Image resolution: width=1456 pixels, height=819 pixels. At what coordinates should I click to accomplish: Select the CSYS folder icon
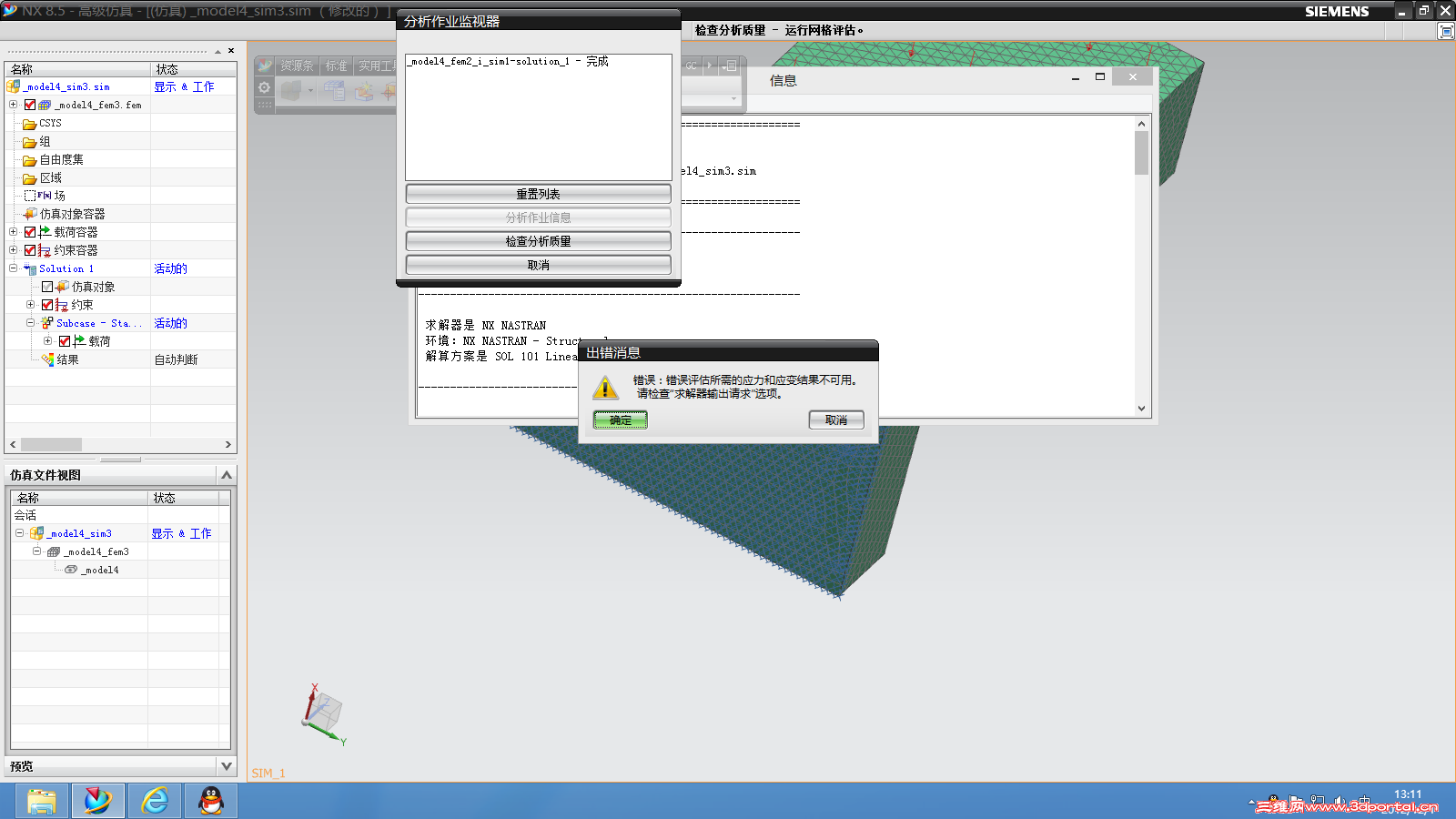click(29, 124)
